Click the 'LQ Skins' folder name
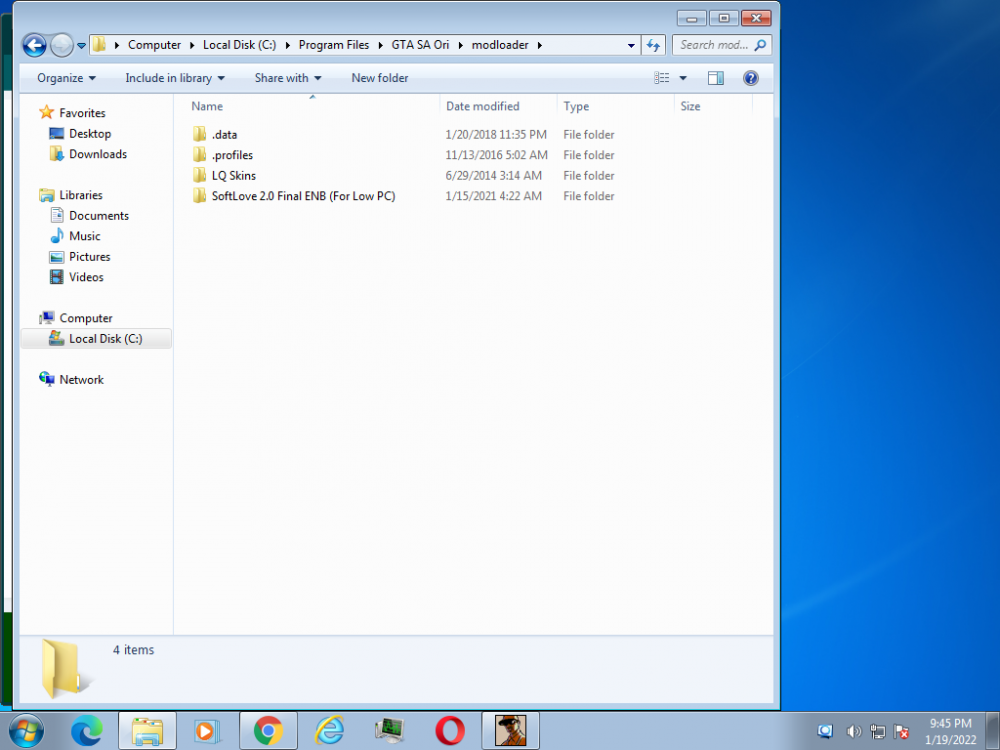 (233, 175)
